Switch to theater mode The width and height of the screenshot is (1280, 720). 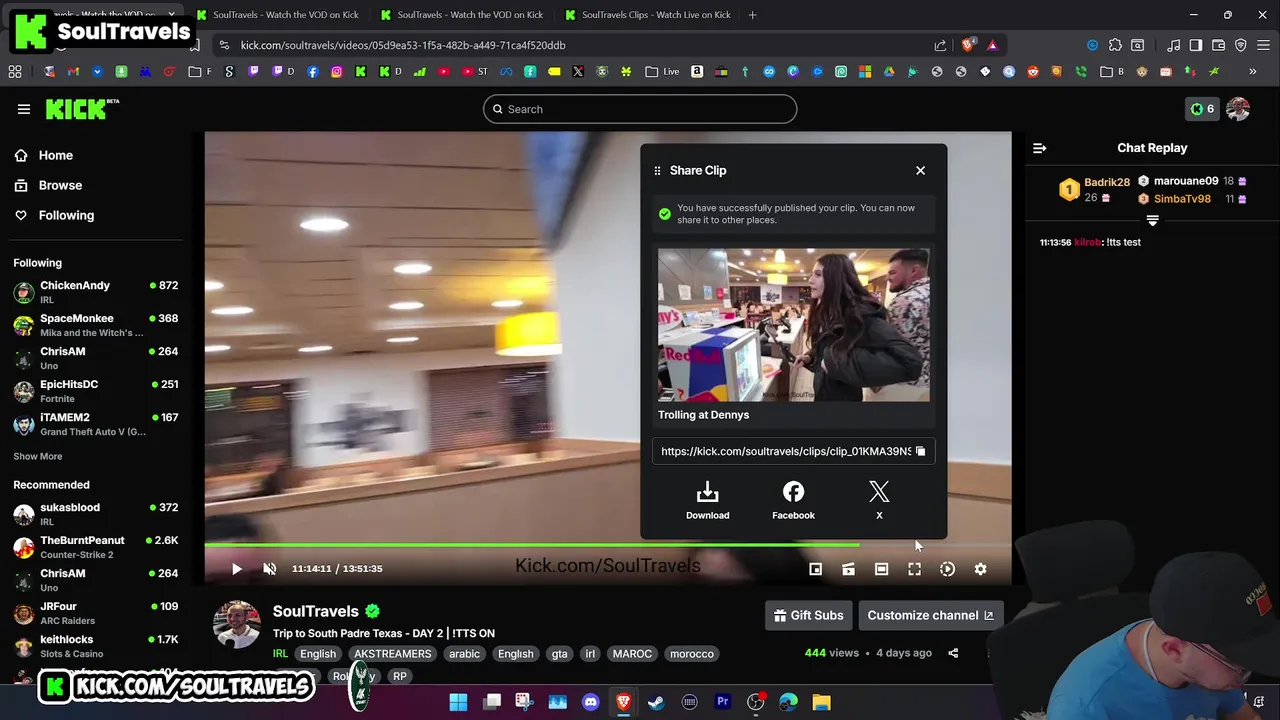coord(881,569)
